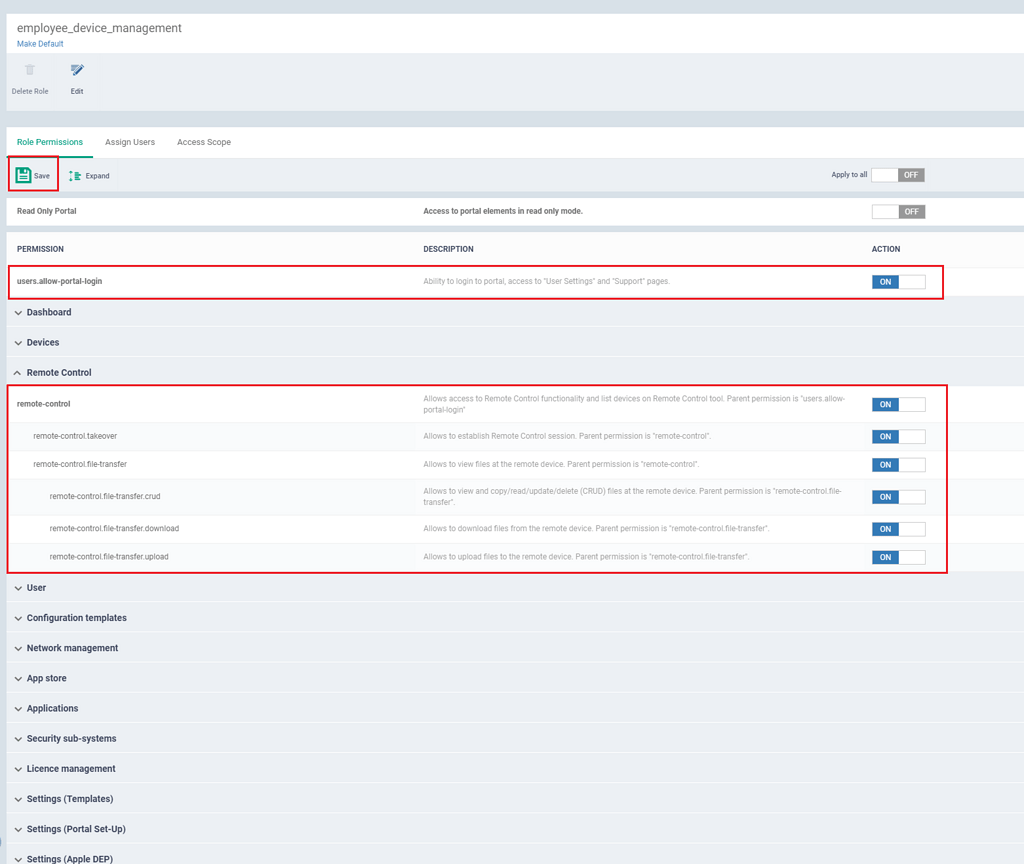
Task: Click the Delete Role trash icon
Action: point(30,71)
